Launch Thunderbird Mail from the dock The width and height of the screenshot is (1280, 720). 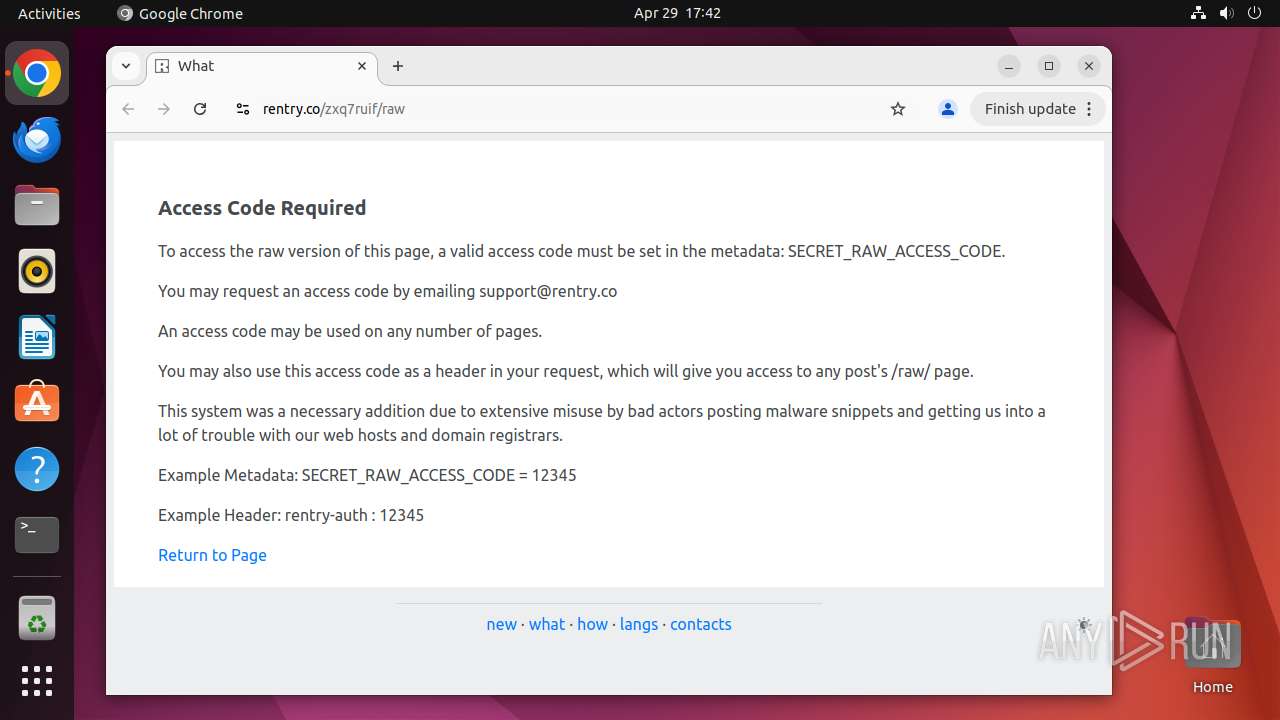37,140
